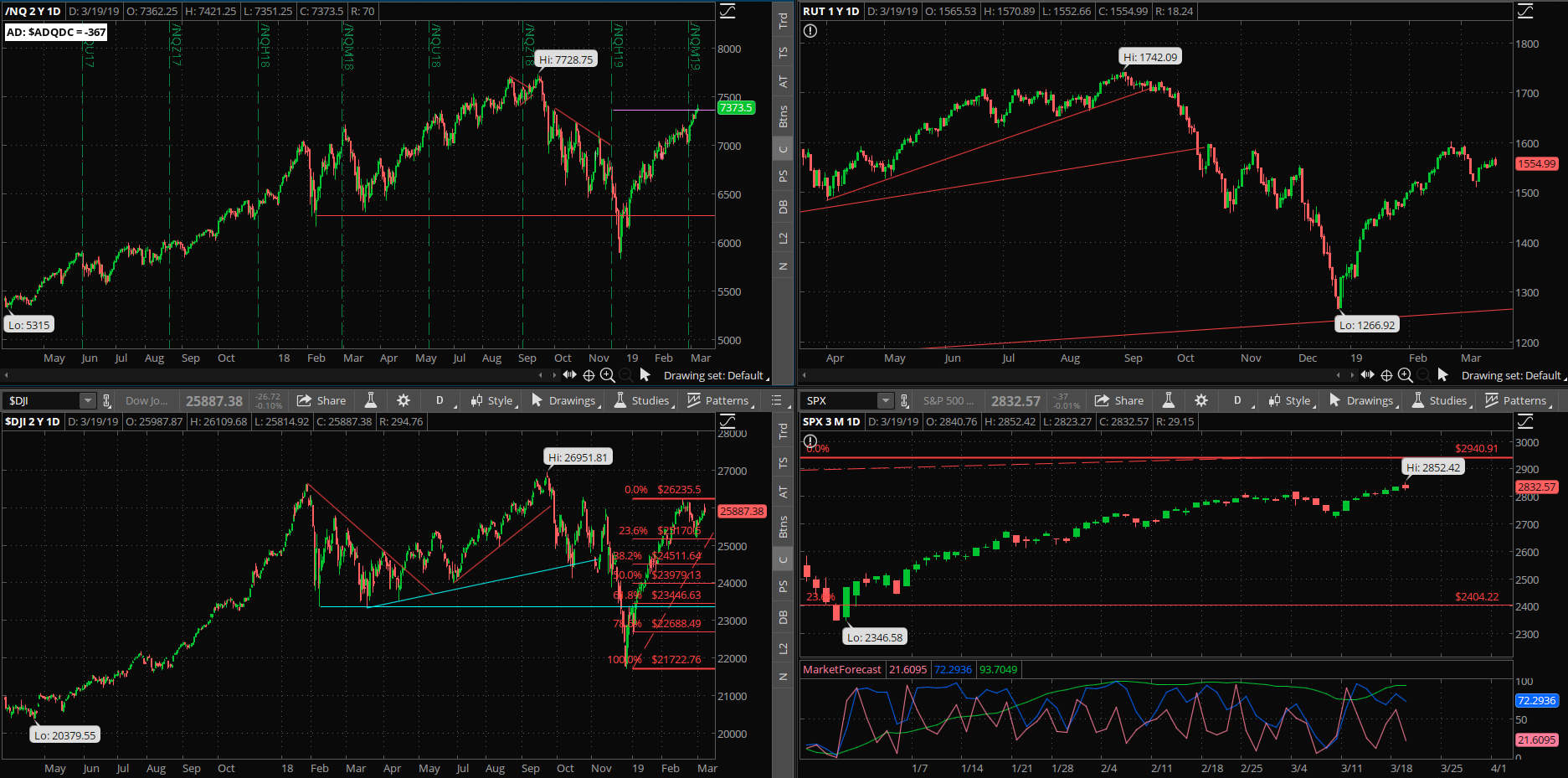Click the $DJI symbol input field
Image resolution: width=1568 pixels, height=778 pixels.
(42, 400)
